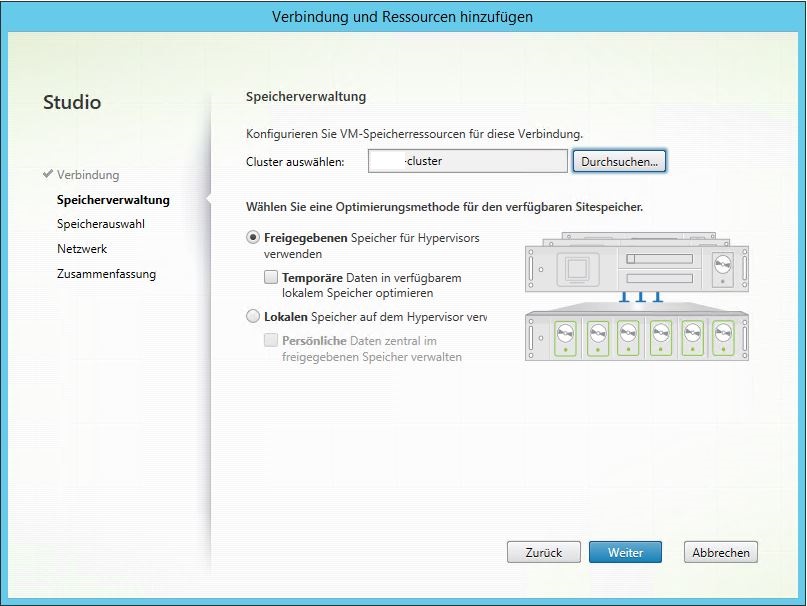807x606 pixels.
Task: Click the disk icon on the hypervisor server illustration
Action: [x=723, y=268]
